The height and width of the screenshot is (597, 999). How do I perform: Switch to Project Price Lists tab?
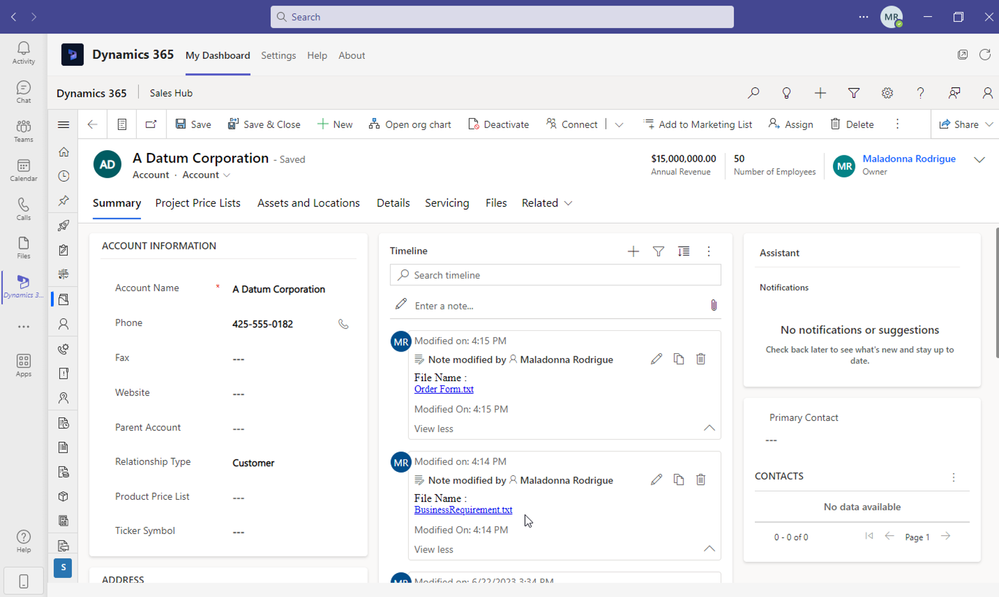[198, 203]
